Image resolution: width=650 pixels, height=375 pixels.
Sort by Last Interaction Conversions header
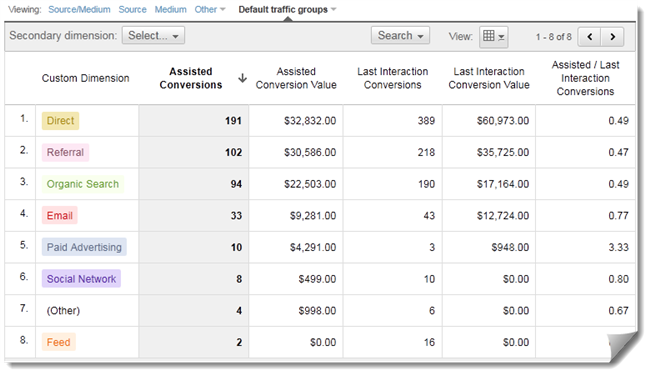[x=393, y=78]
